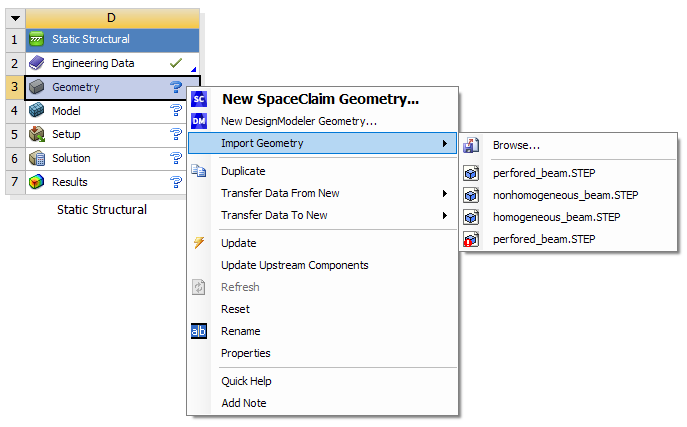
Task: Click disabled Refresh menu entry
Action: click(323, 287)
